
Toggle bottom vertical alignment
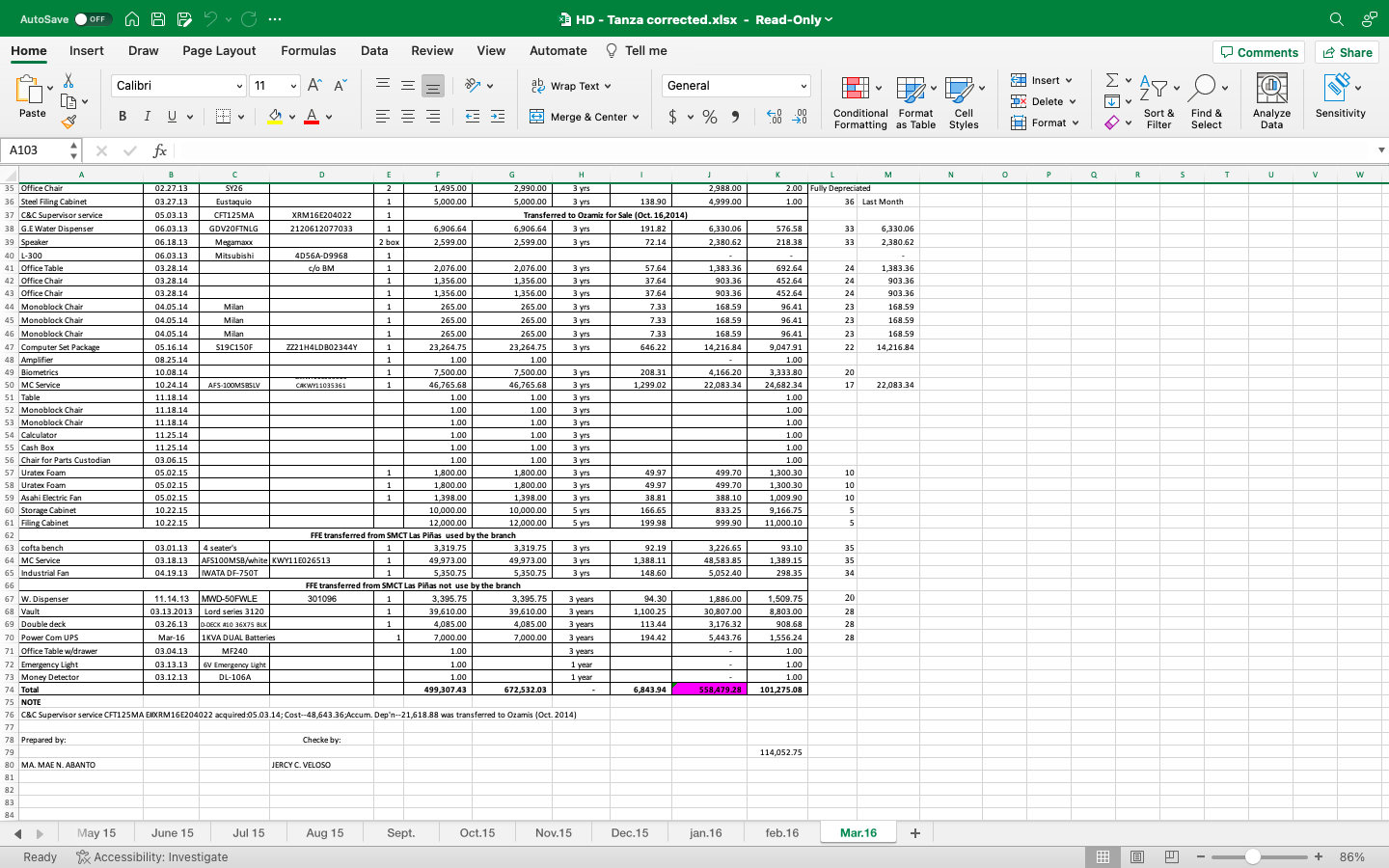click(x=433, y=86)
